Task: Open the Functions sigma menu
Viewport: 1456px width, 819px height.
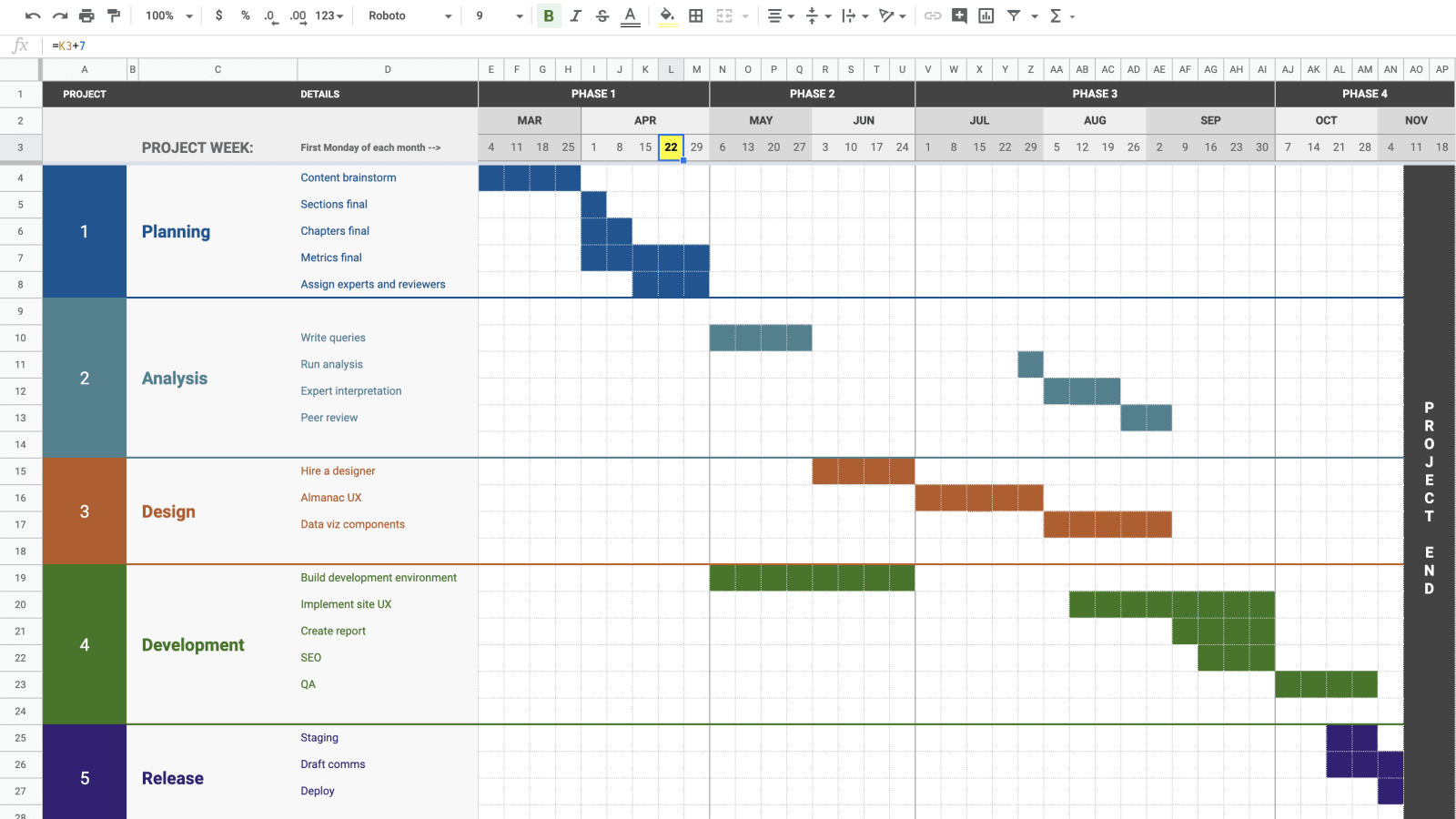Action: (x=1062, y=15)
